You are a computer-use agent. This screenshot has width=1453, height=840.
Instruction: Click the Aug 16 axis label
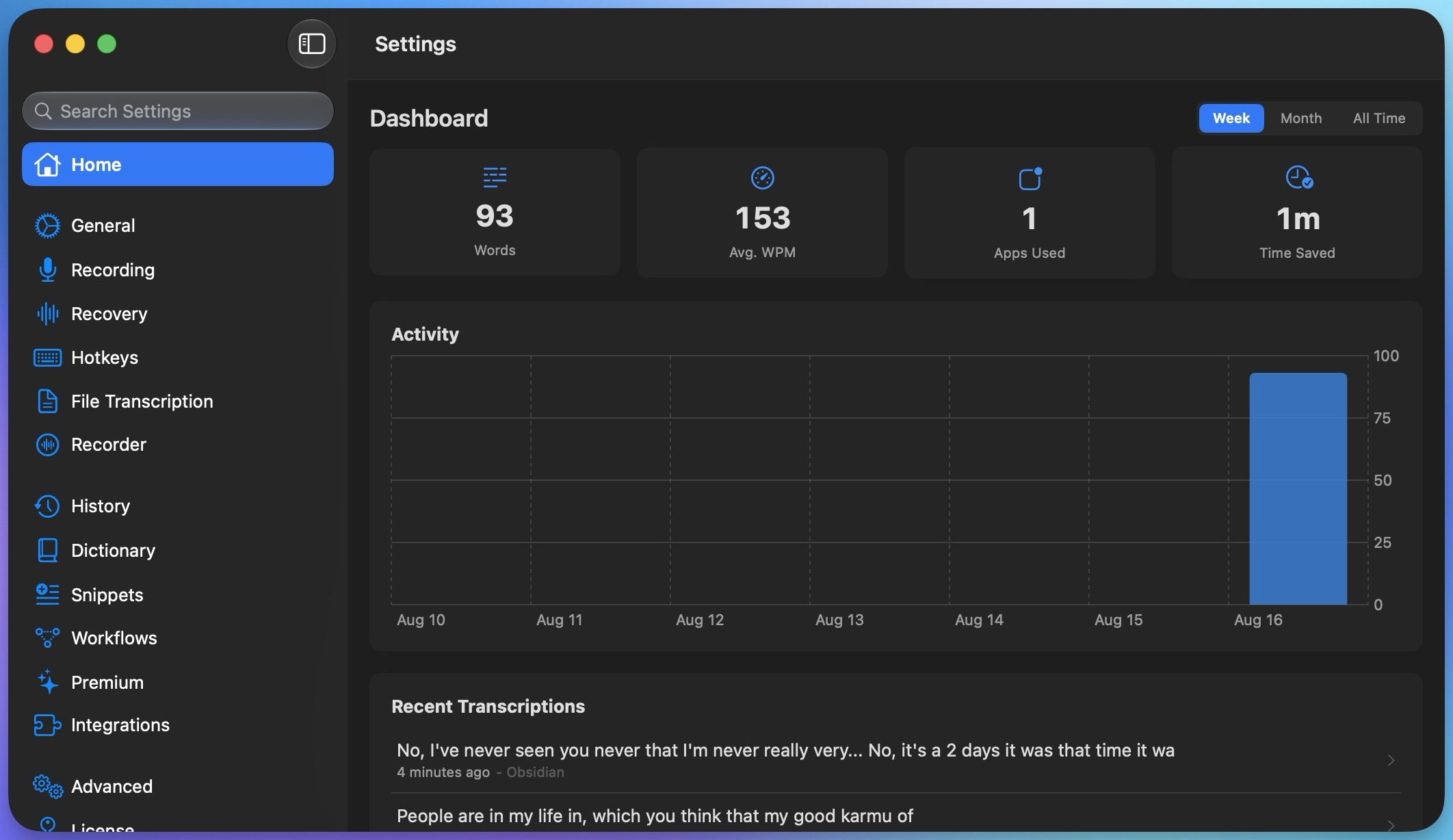[x=1258, y=620]
